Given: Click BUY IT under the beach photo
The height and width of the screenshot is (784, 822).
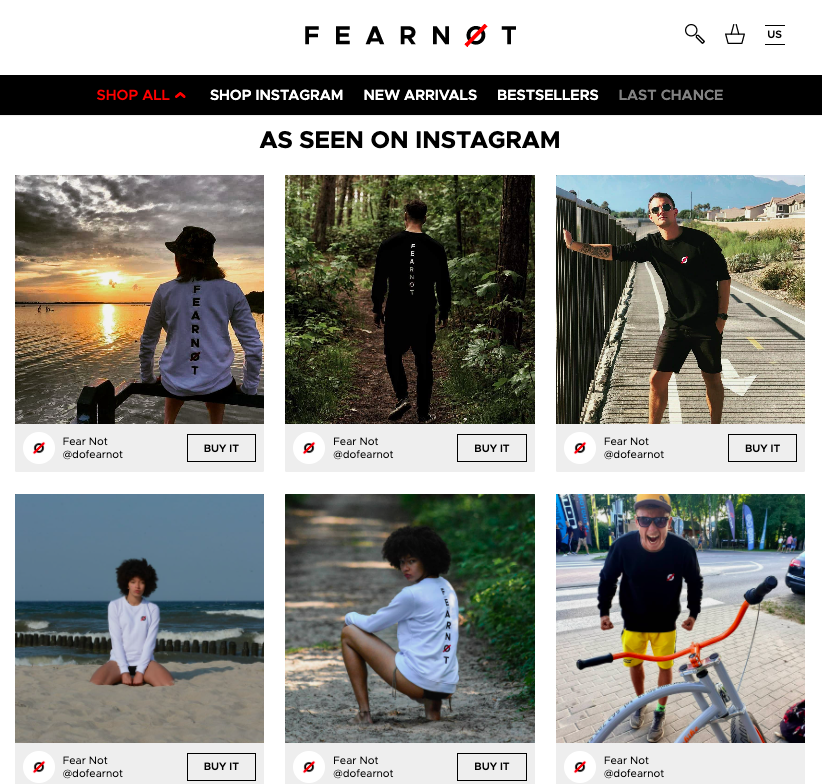Looking at the screenshot, I should point(221,767).
